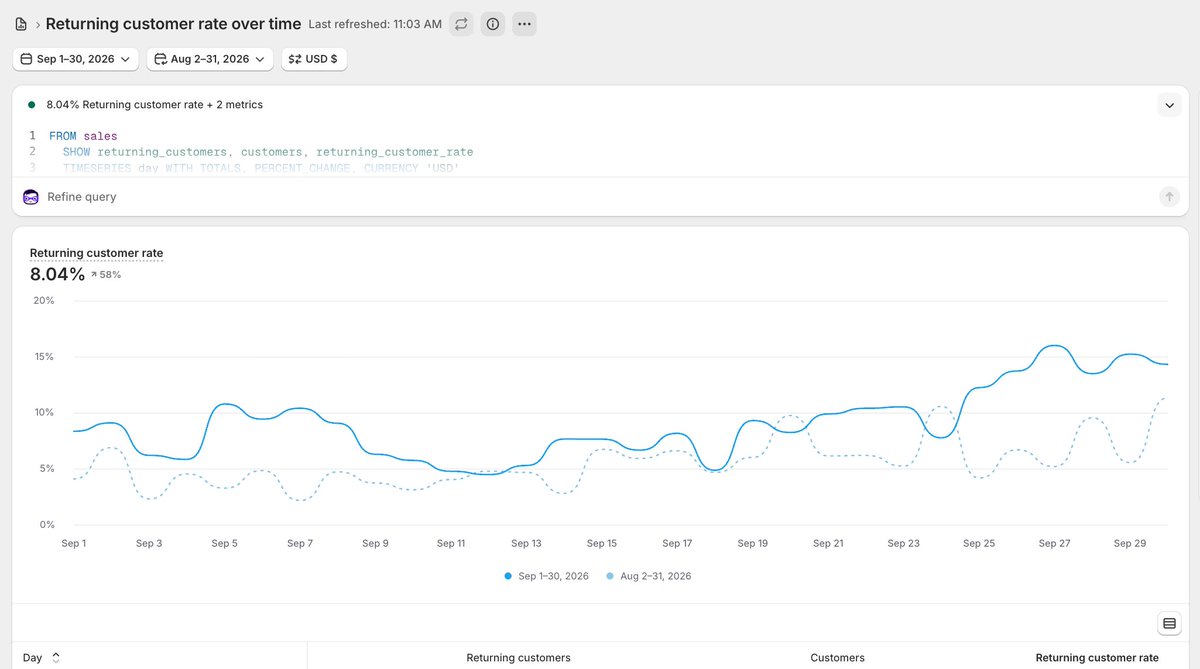
Task: Submit the refine query with the up-arrow button
Action: tap(1169, 197)
